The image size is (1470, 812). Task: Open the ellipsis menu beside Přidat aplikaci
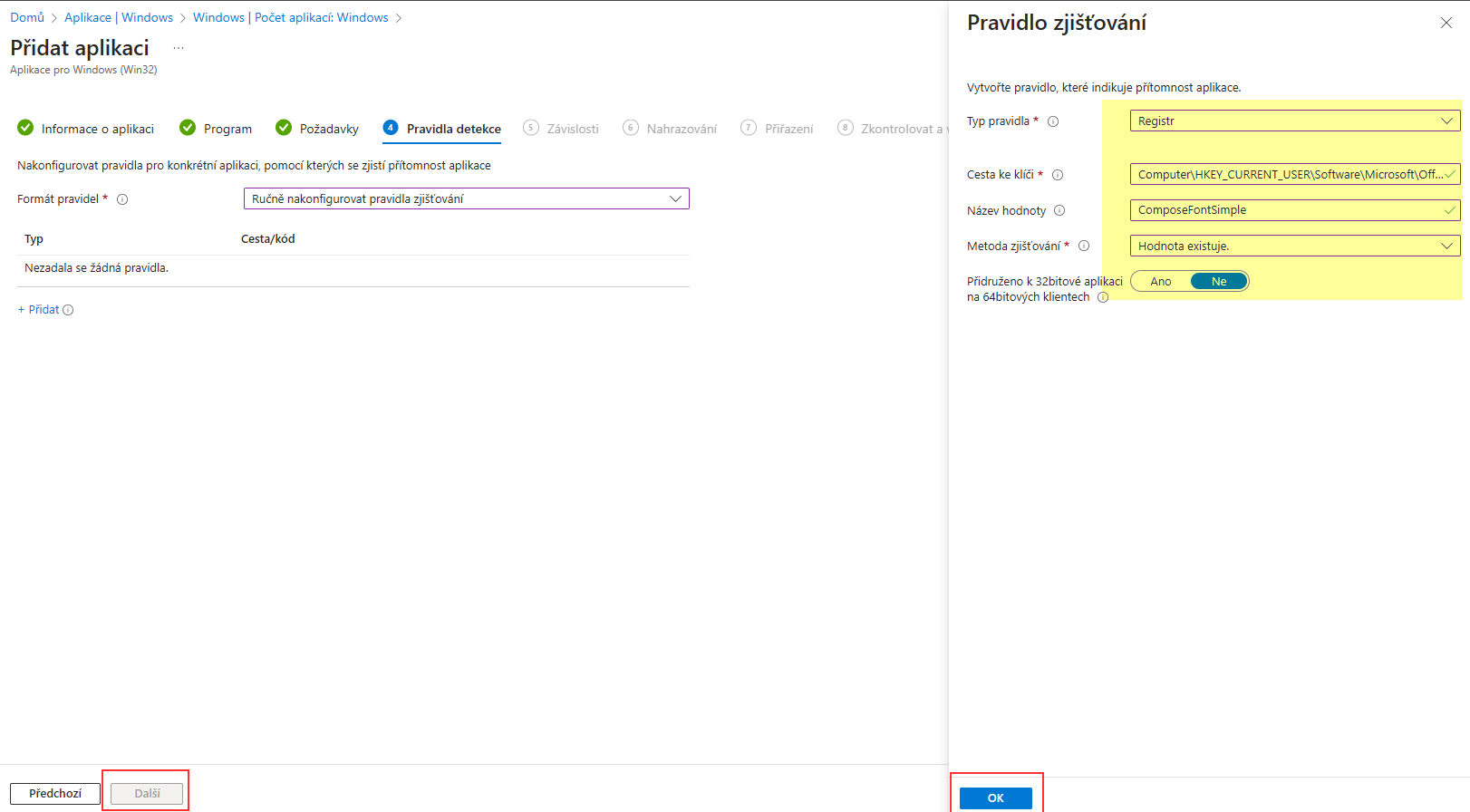179,48
